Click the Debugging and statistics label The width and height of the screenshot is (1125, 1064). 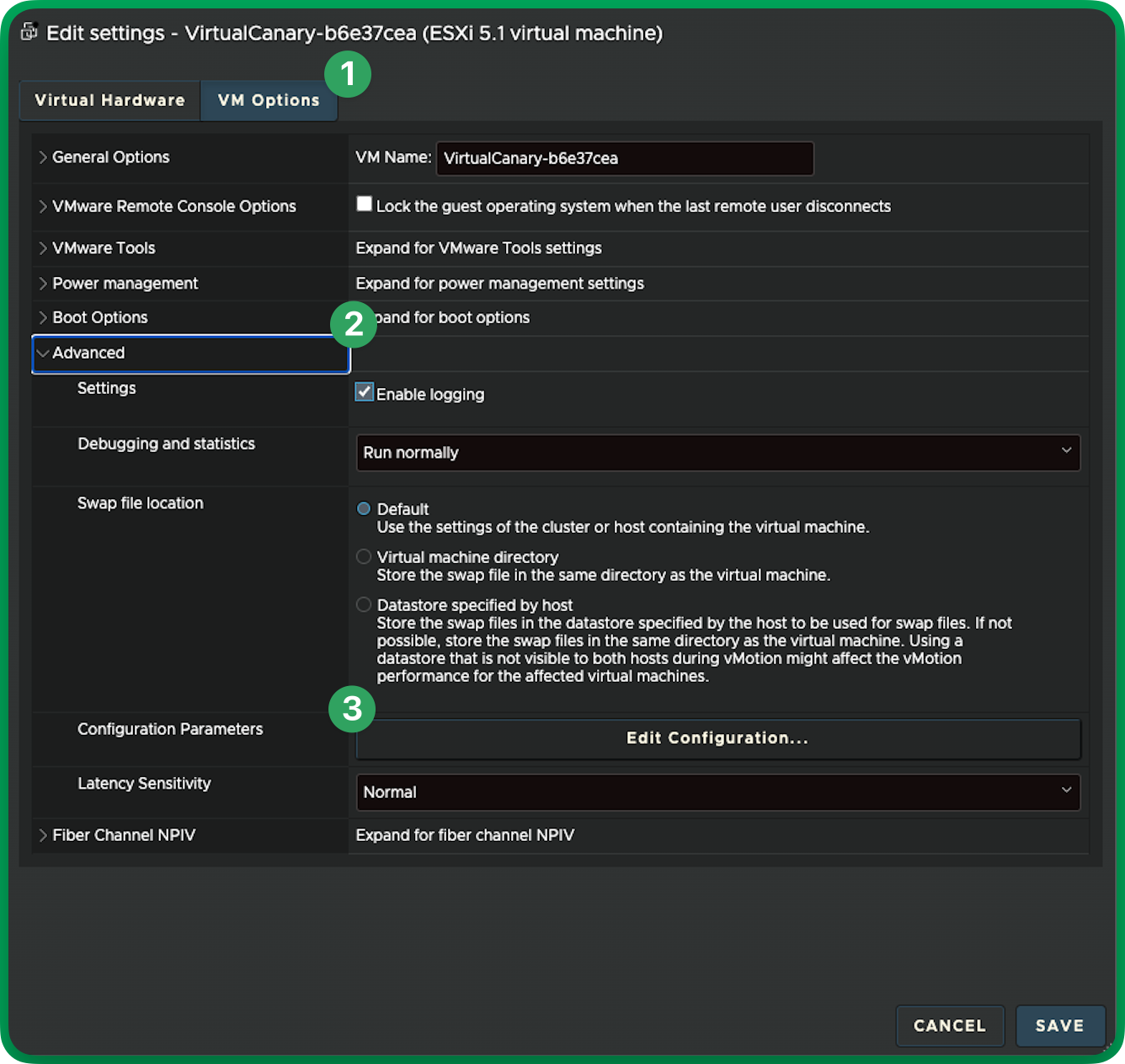[x=166, y=444]
